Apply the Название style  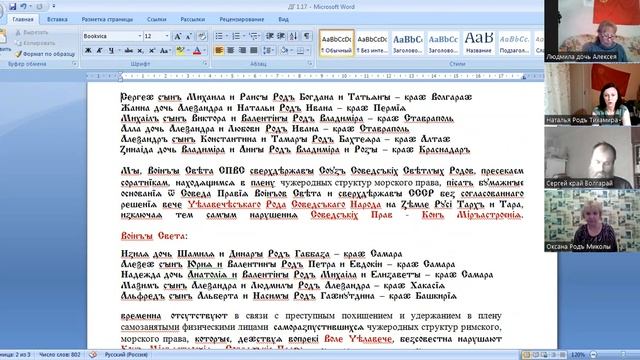tap(478, 43)
